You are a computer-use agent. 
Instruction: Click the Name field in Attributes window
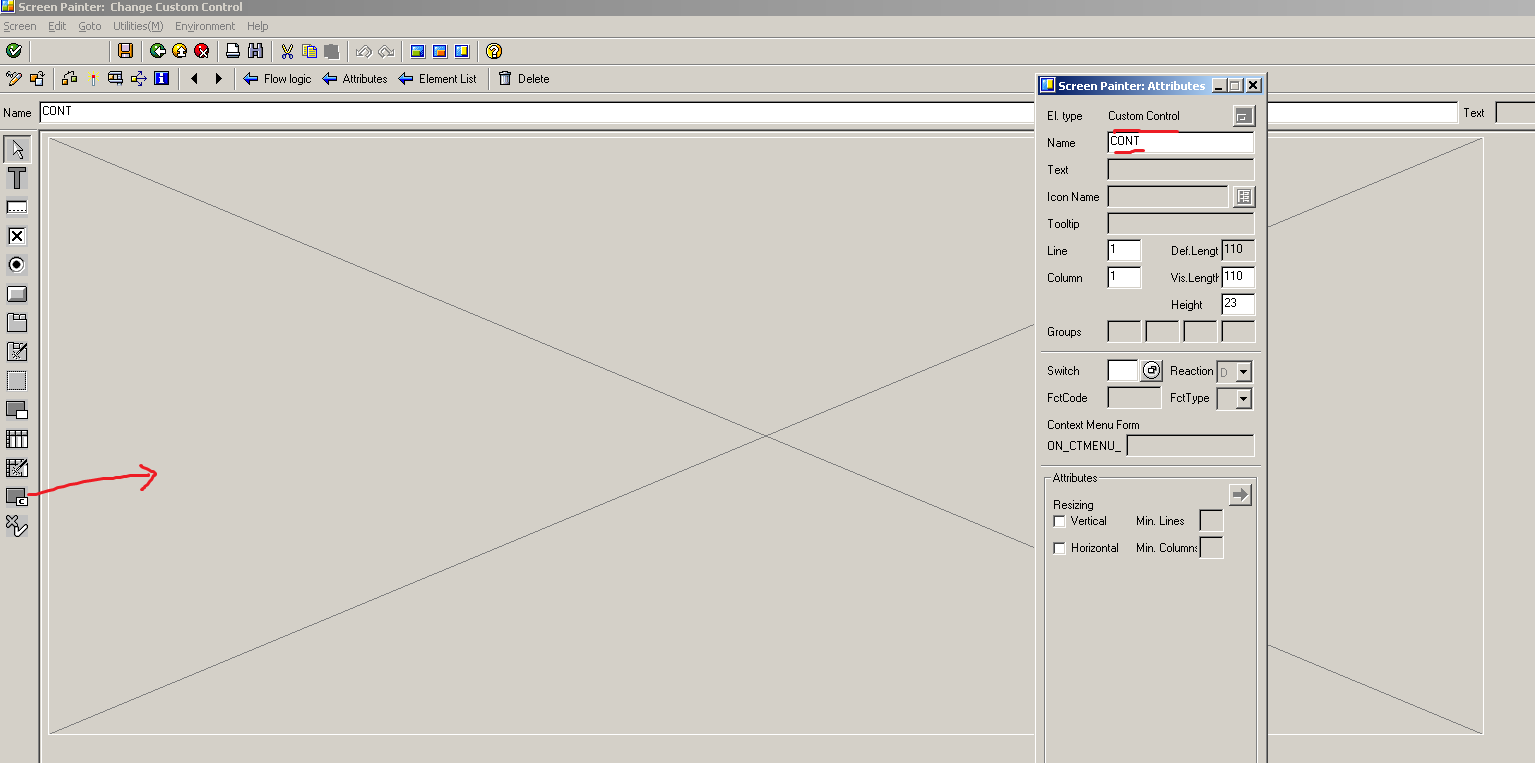pos(1180,142)
